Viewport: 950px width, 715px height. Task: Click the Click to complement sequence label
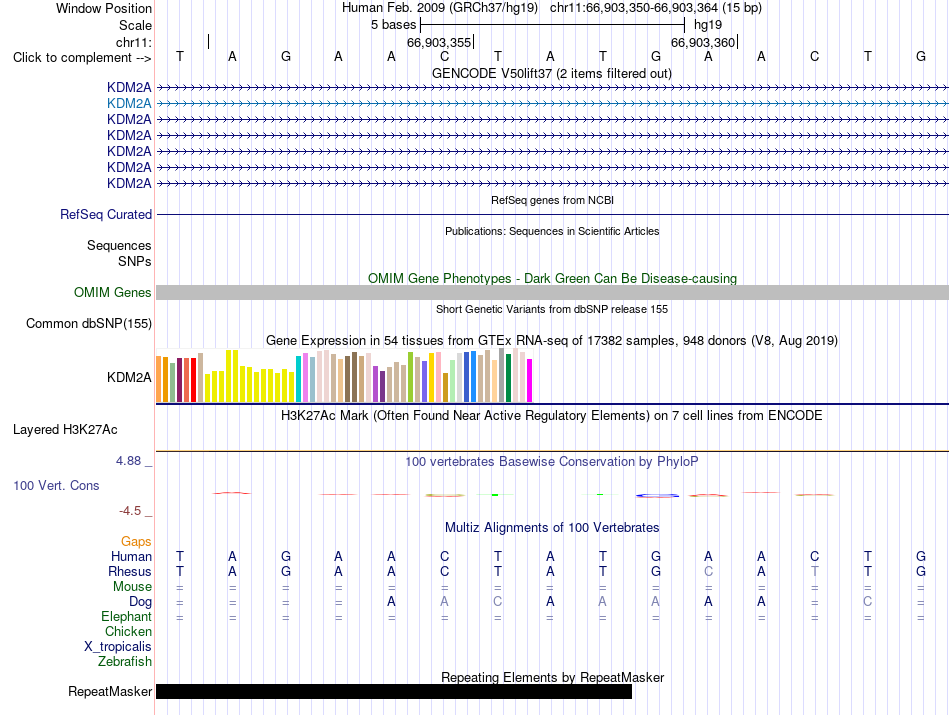pyautogui.click(x=82, y=58)
